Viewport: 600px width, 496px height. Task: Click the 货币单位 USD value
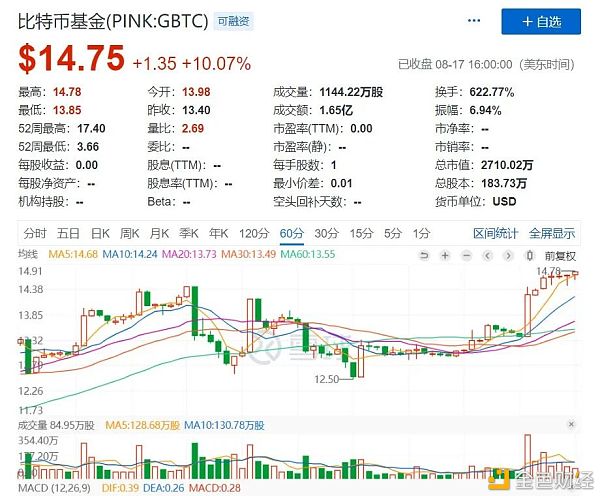[504, 201]
